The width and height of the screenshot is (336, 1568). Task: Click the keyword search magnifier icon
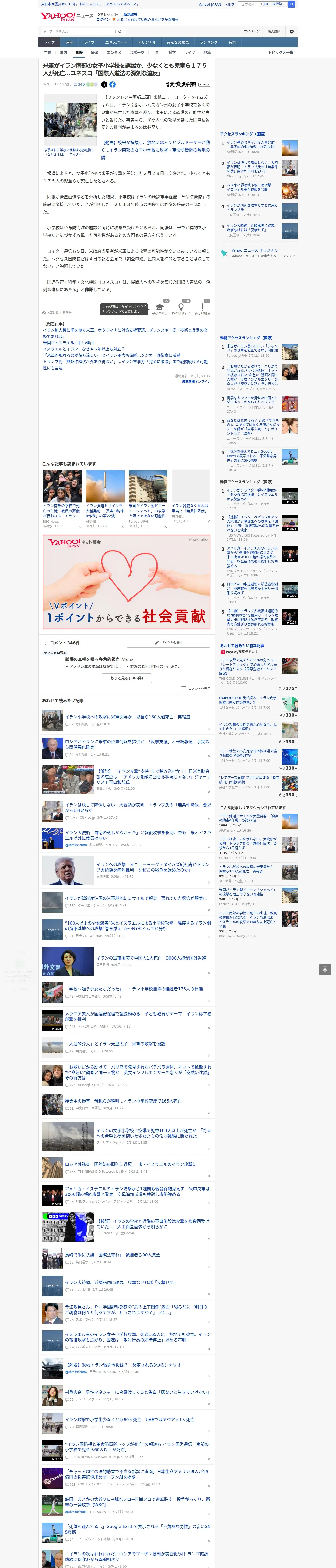[120, 32]
